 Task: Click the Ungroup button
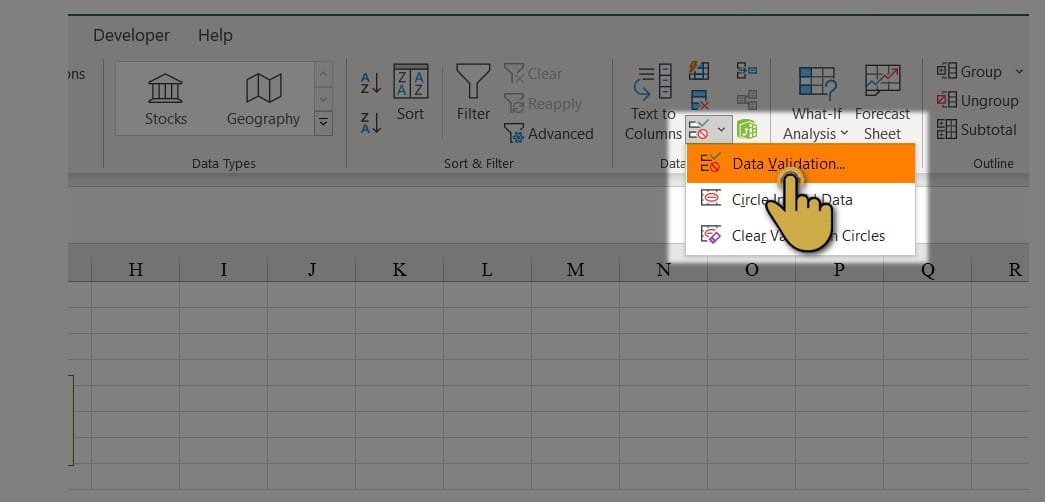tap(977, 101)
